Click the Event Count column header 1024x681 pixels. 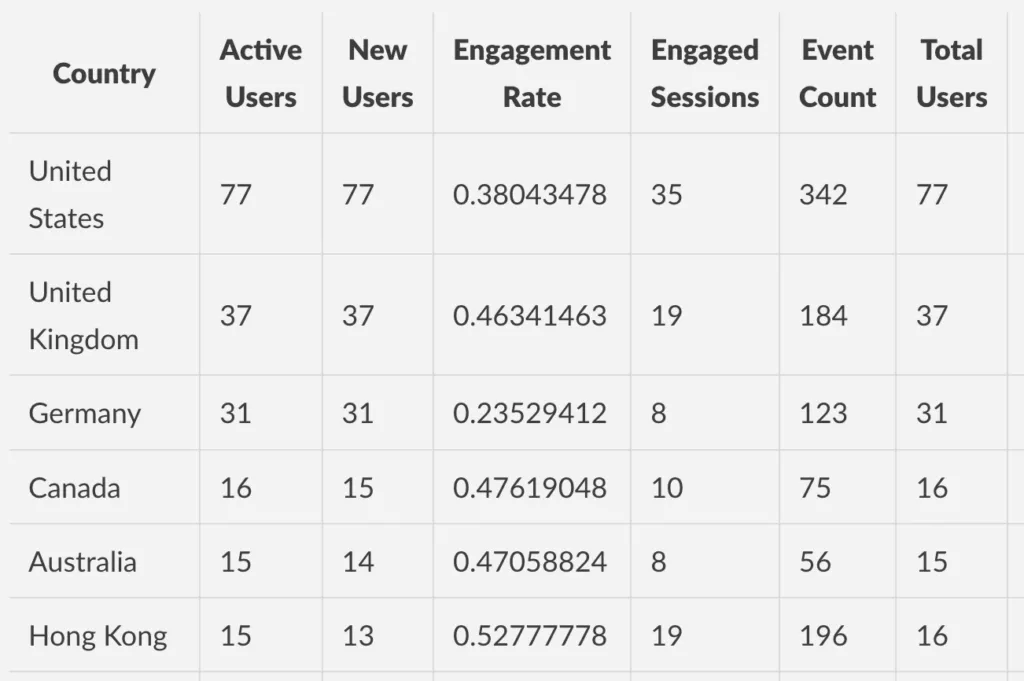[x=838, y=74]
